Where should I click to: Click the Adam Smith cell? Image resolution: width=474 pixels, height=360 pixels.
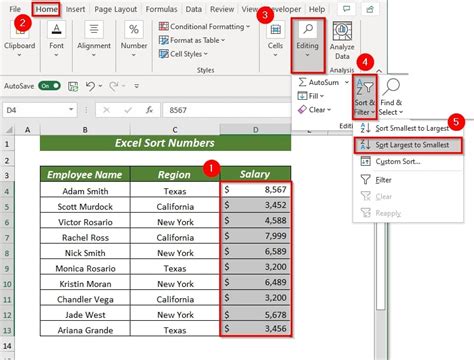(x=85, y=191)
